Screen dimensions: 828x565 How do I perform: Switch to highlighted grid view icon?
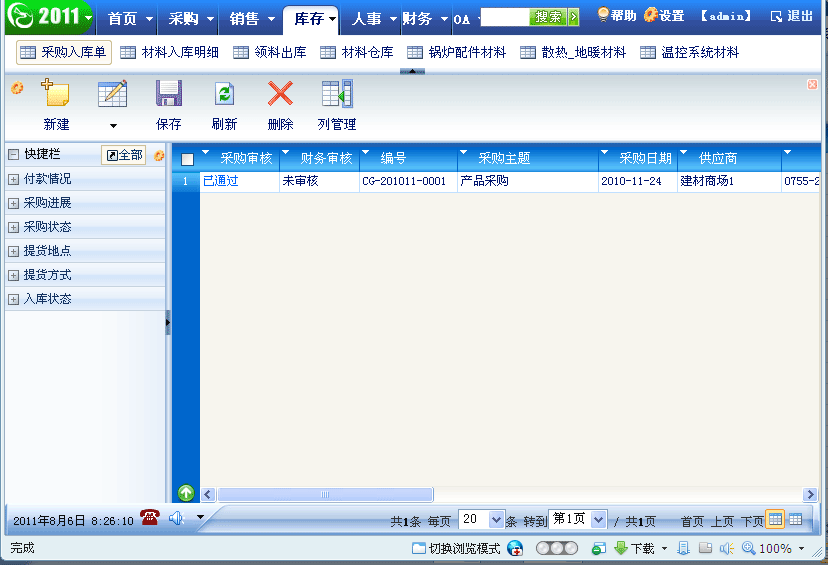coord(775,519)
